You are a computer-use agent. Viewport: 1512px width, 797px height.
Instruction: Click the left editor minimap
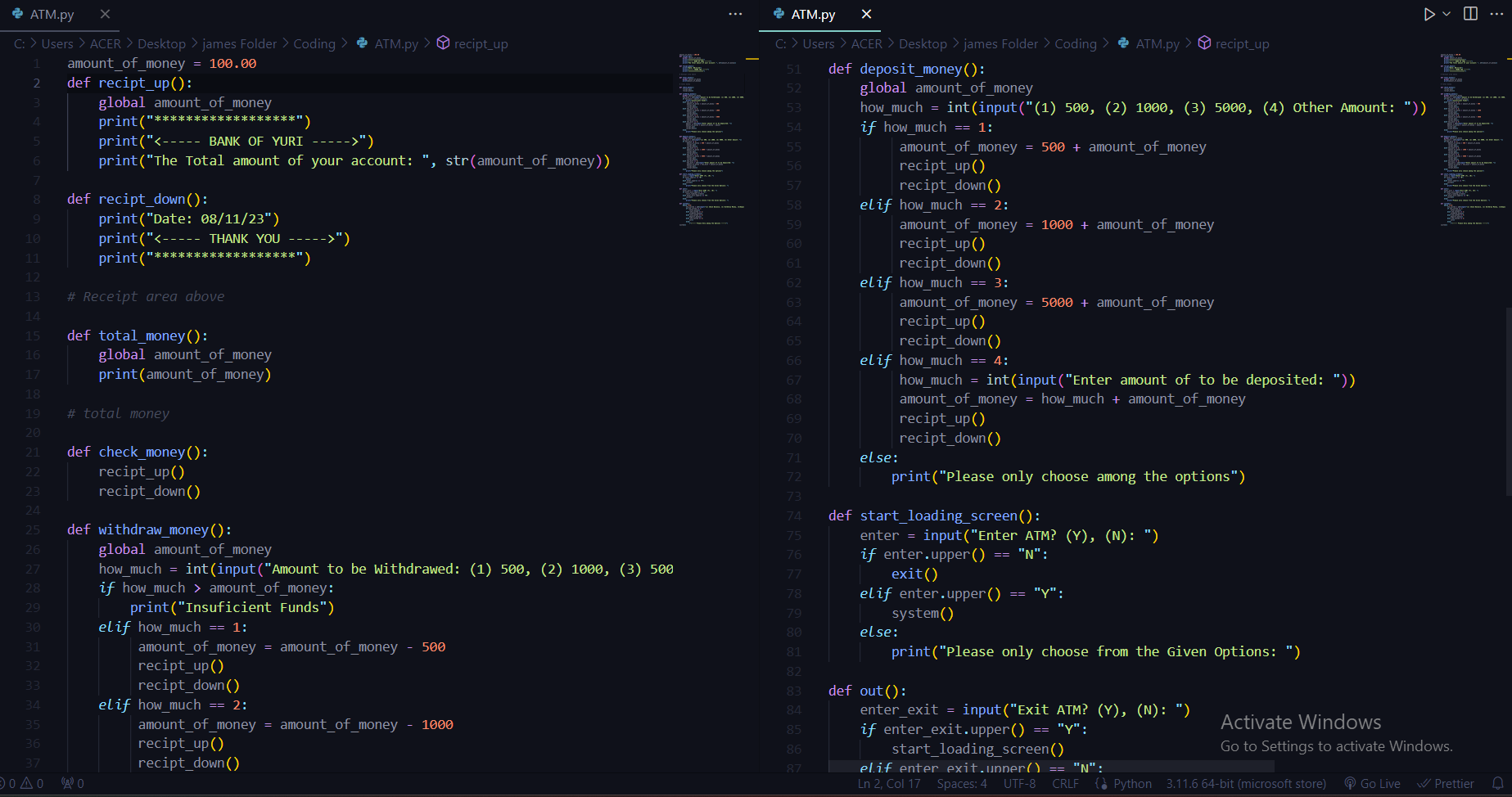coord(711,139)
